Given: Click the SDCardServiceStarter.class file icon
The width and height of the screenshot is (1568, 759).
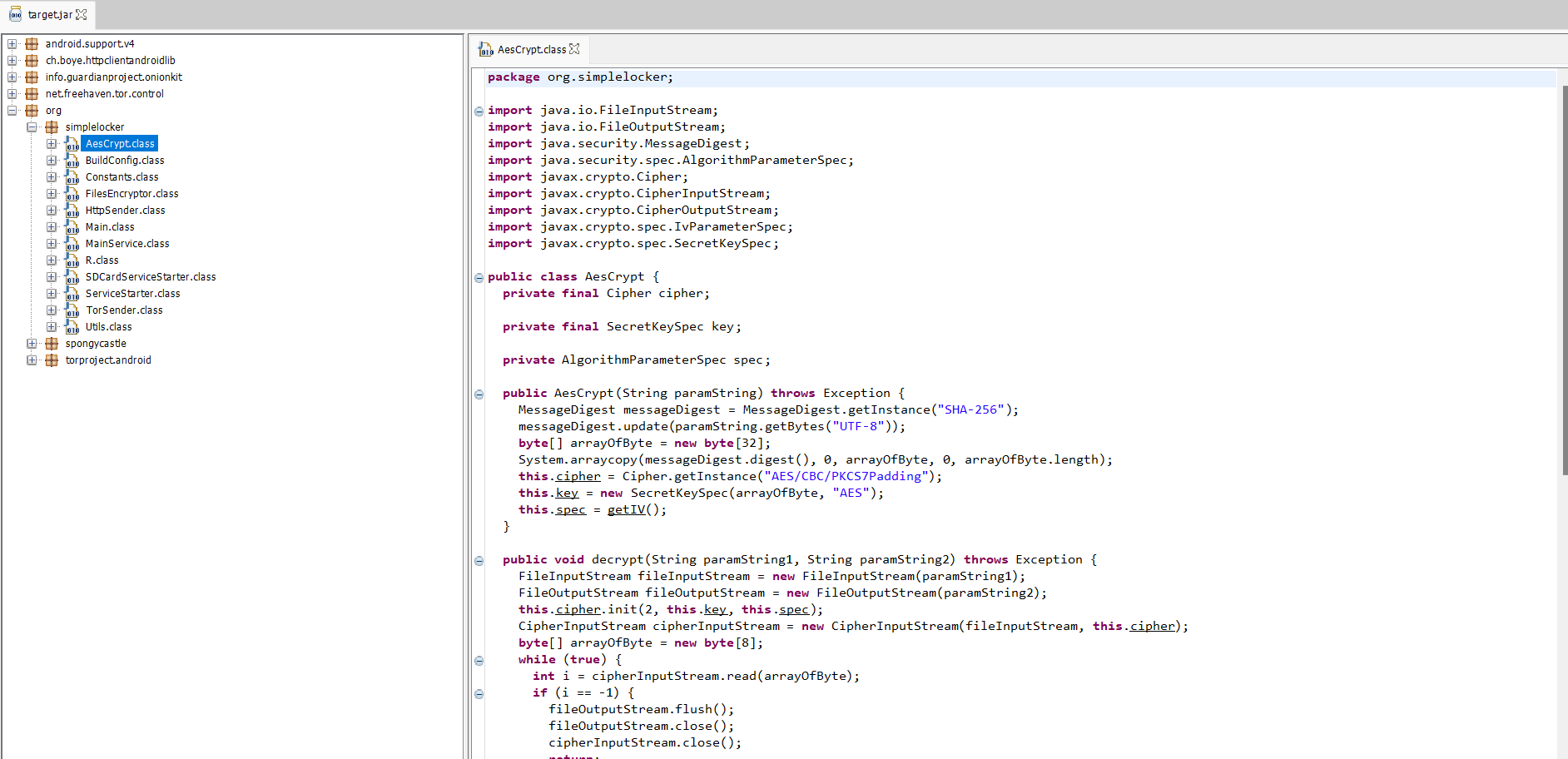Looking at the screenshot, I should (x=72, y=277).
